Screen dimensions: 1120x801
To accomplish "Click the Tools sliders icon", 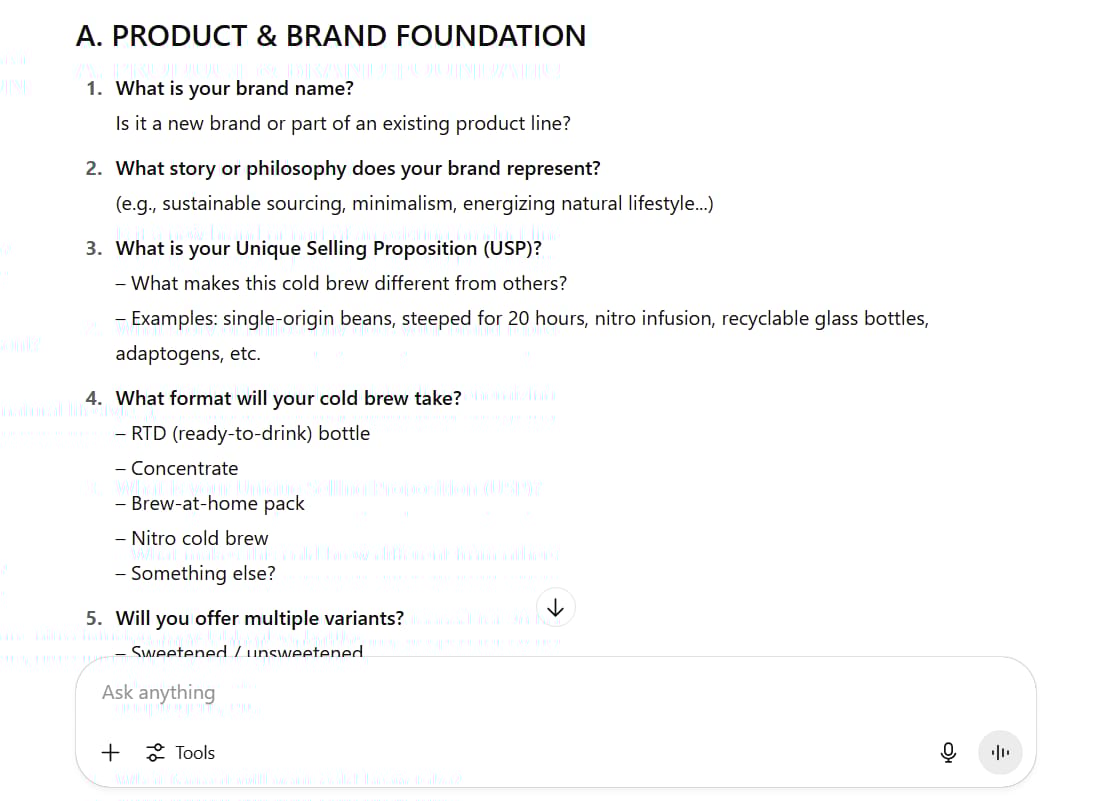I will [155, 752].
